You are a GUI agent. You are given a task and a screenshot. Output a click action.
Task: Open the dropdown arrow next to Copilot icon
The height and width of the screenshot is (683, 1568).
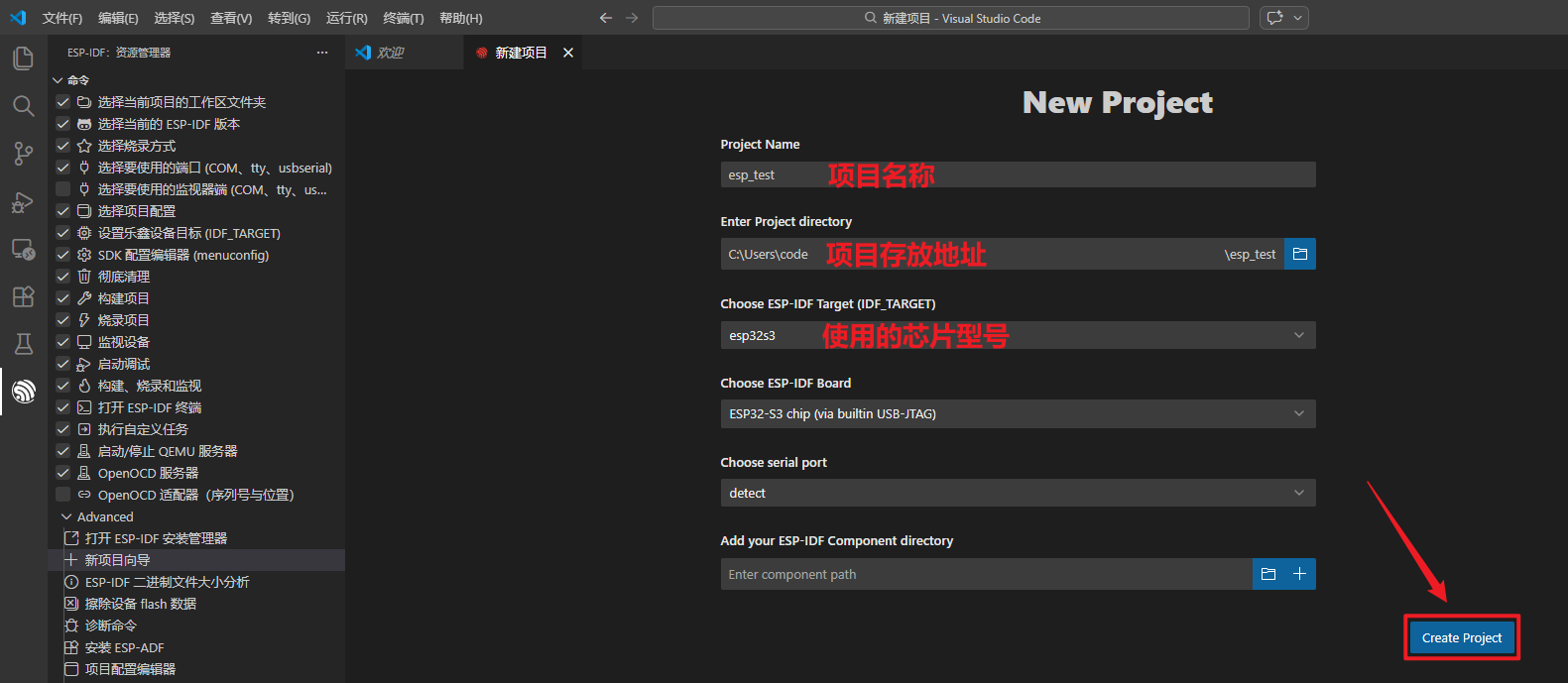[1297, 18]
